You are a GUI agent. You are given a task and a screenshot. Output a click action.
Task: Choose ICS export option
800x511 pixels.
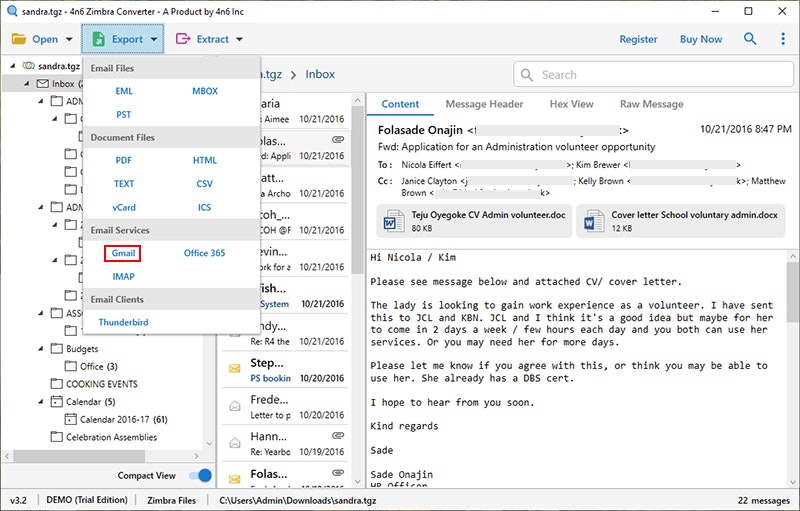(204, 207)
